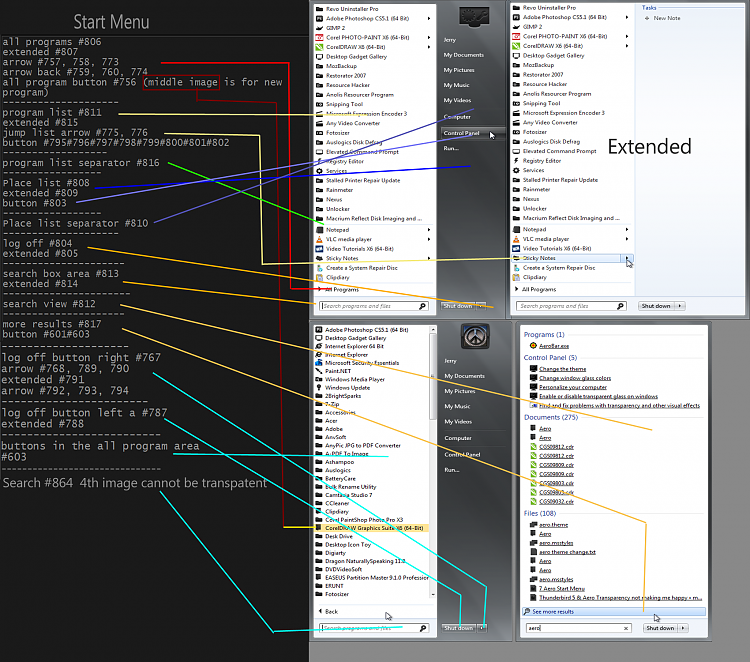Click Corel PHOTO-PAINT X6 icon in the Extended menu
750x662 pixels.
(x=516, y=36)
